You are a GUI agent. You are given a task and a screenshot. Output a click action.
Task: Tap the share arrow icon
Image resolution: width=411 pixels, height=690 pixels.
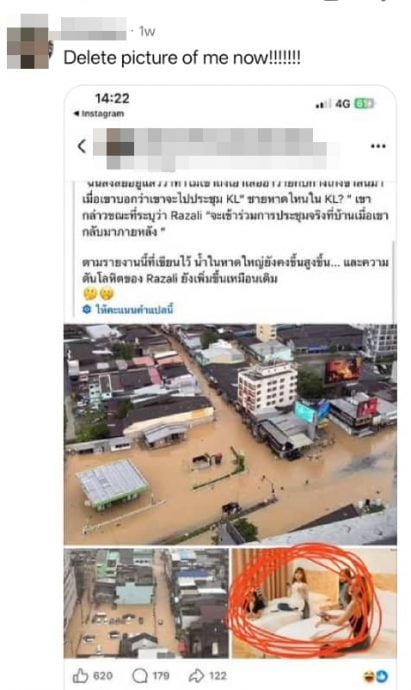196,675
